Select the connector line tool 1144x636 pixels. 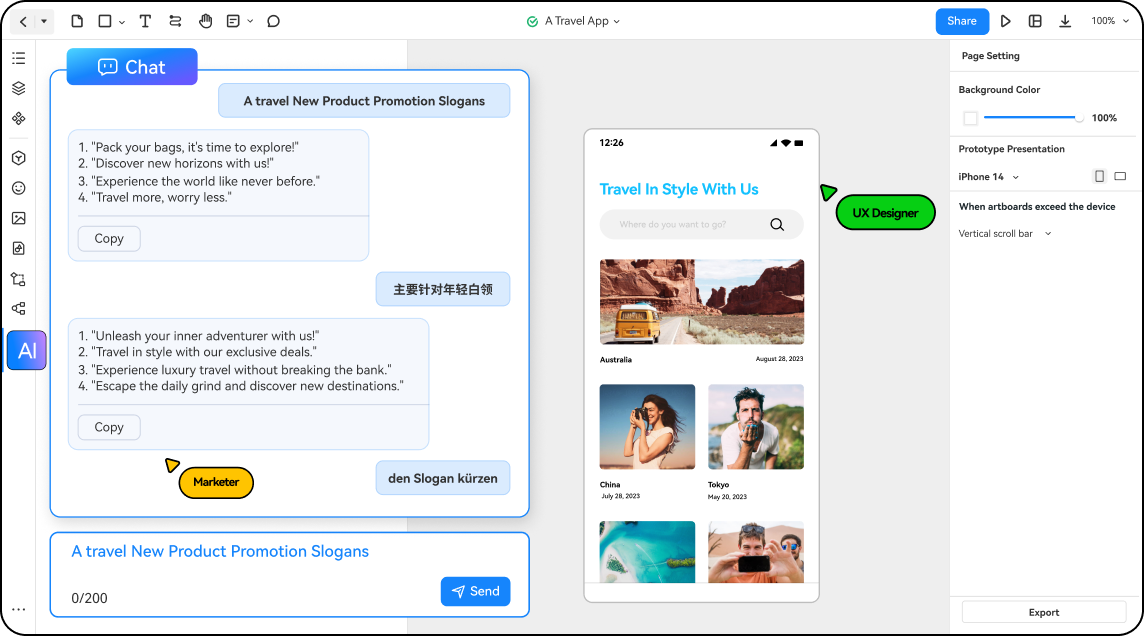point(175,21)
